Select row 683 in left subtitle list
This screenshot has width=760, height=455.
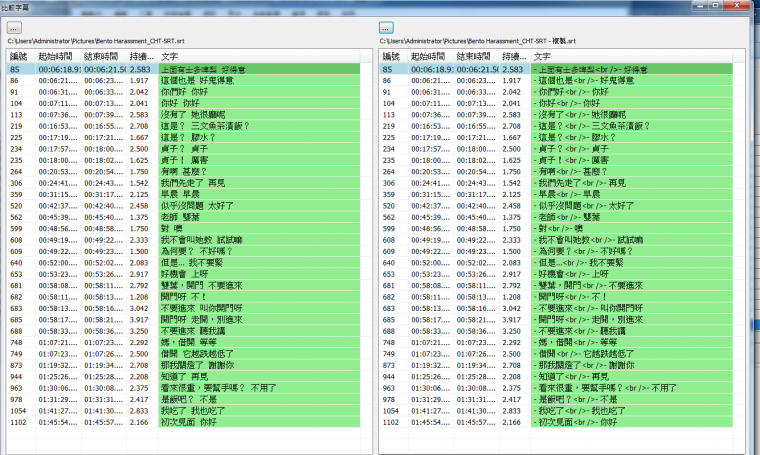tap(183, 308)
